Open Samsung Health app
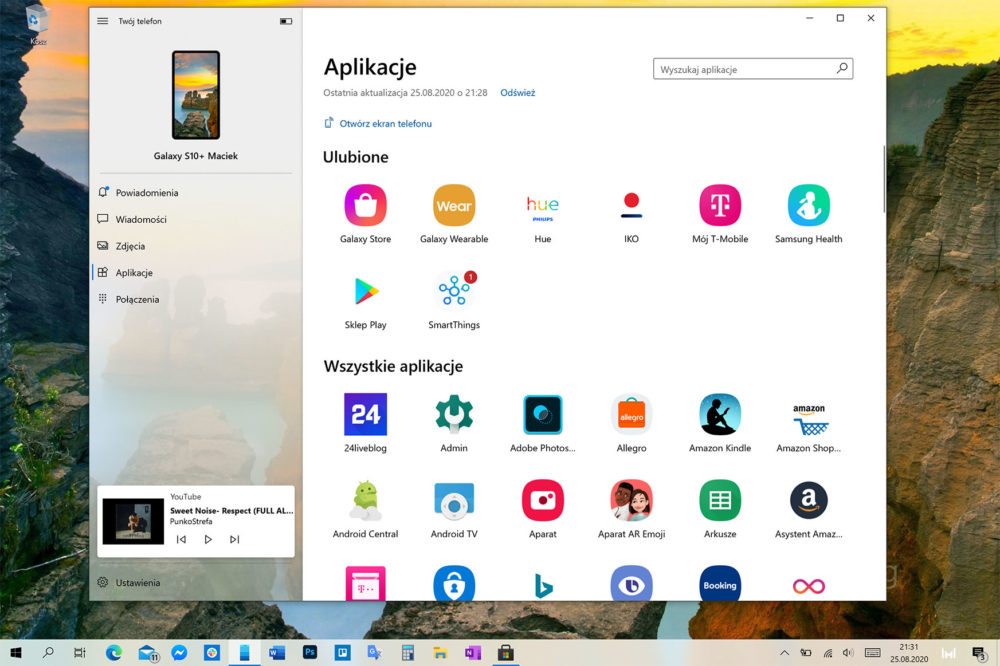Image resolution: width=1000 pixels, height=666 pixels. 809,205
